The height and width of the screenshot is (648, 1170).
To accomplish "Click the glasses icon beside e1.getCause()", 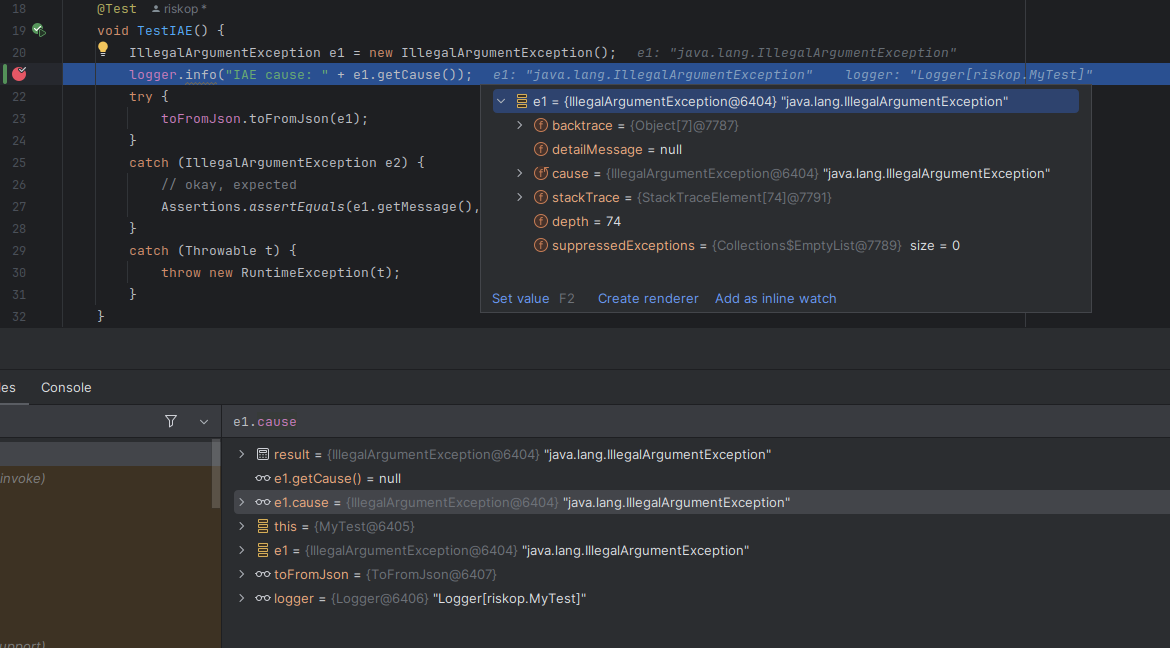I will (263, 479).
